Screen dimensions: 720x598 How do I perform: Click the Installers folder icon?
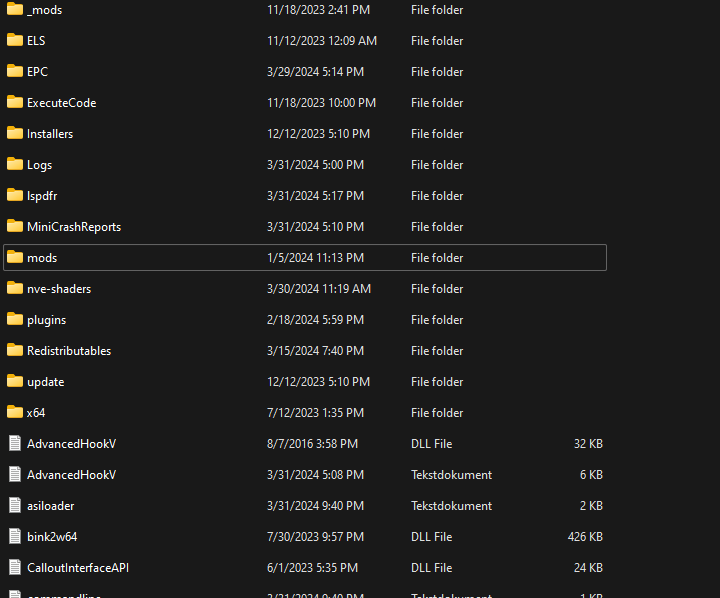14,134
